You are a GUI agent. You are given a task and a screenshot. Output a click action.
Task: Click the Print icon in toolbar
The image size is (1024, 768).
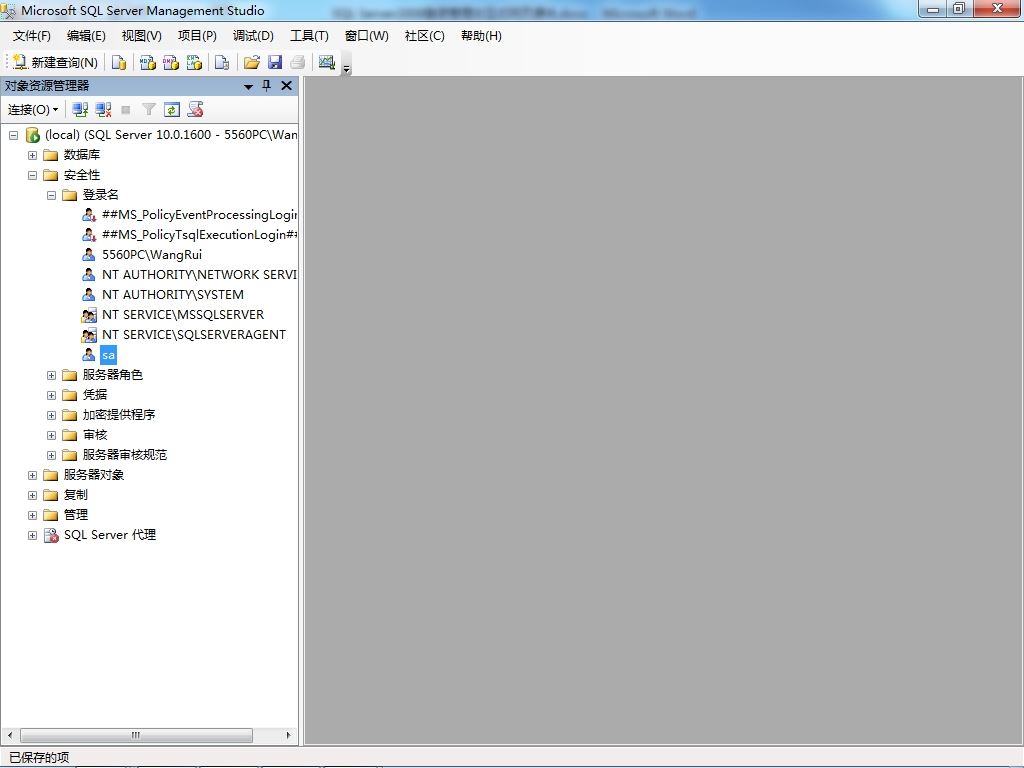tap(298, 62)
